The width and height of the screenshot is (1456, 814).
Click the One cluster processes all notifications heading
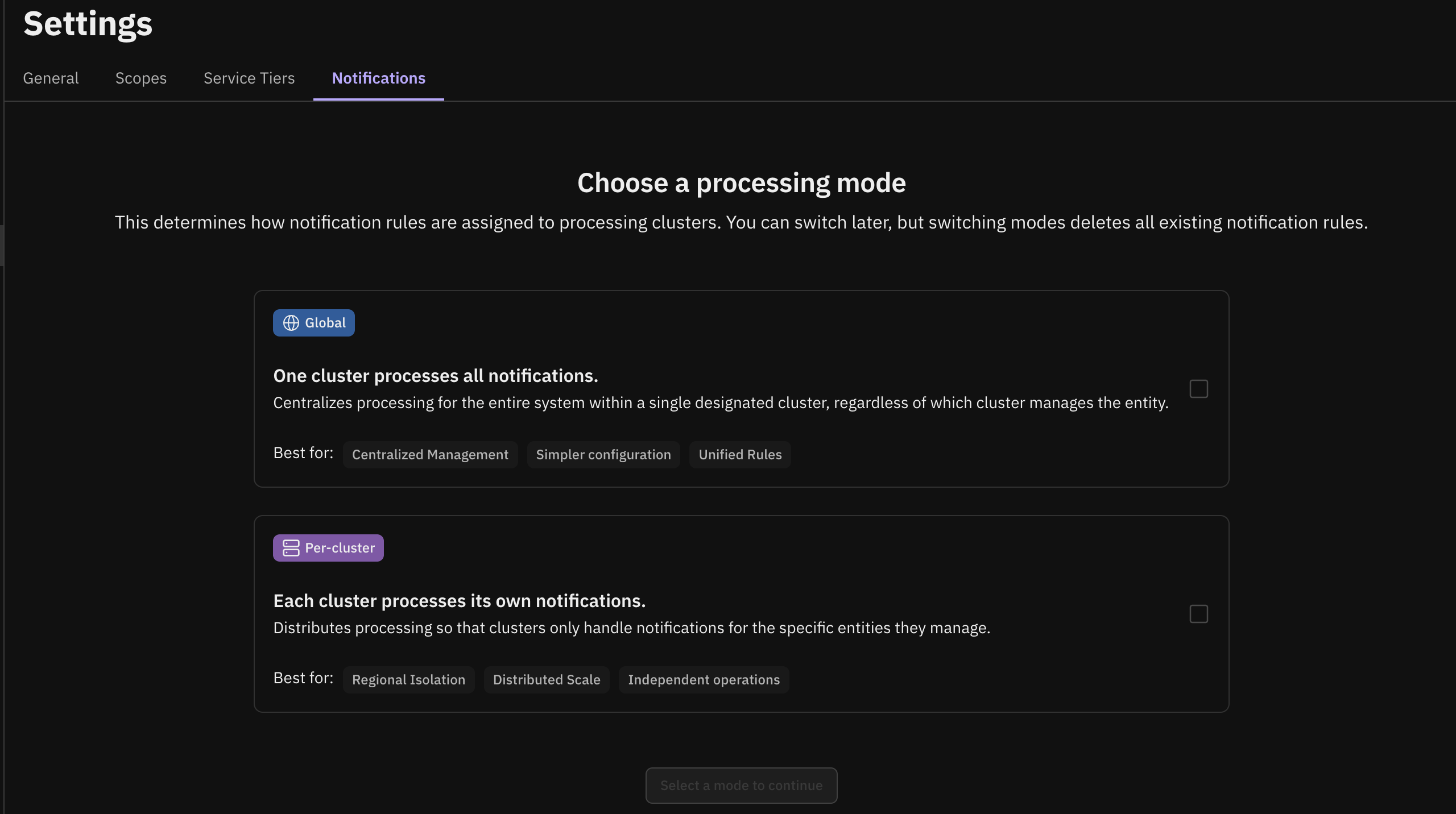click(436, 376)
